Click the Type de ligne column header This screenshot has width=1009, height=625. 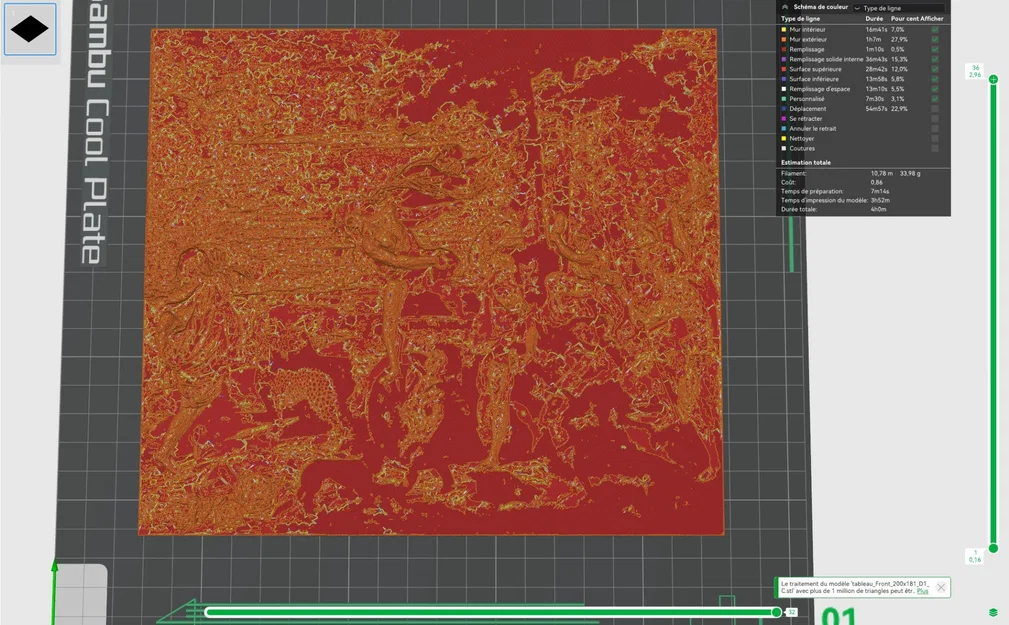click(x=800, y=19)
